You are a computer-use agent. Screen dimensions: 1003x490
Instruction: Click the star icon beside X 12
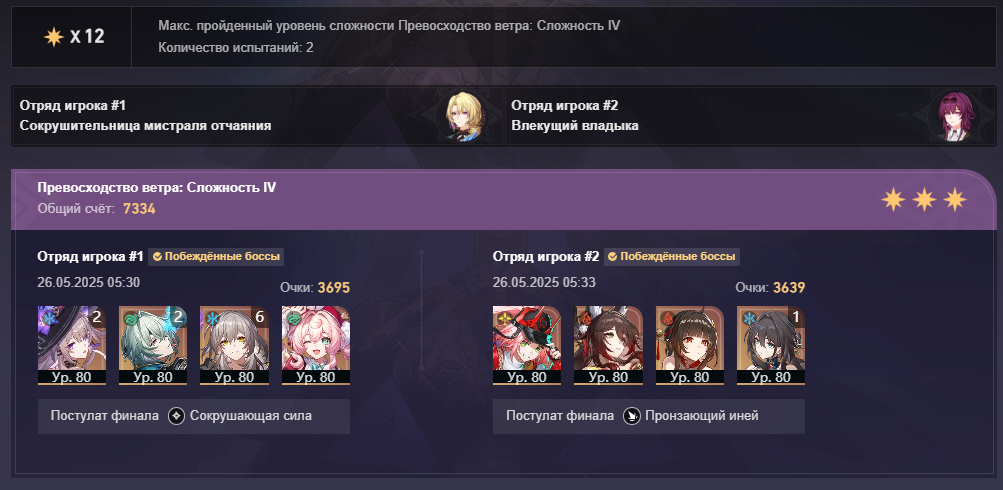(54, 37)
